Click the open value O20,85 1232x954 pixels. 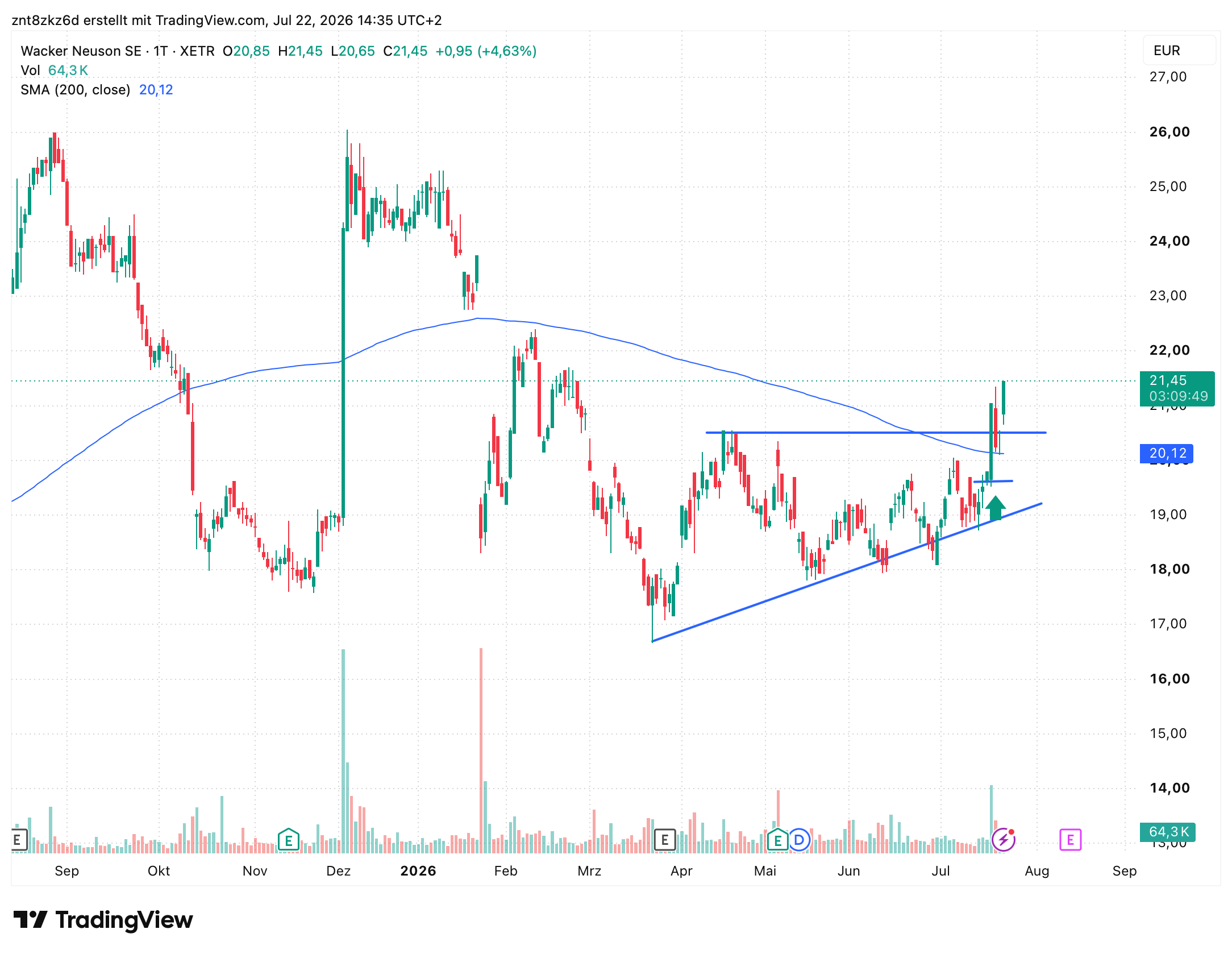click(x=246, y=51)
